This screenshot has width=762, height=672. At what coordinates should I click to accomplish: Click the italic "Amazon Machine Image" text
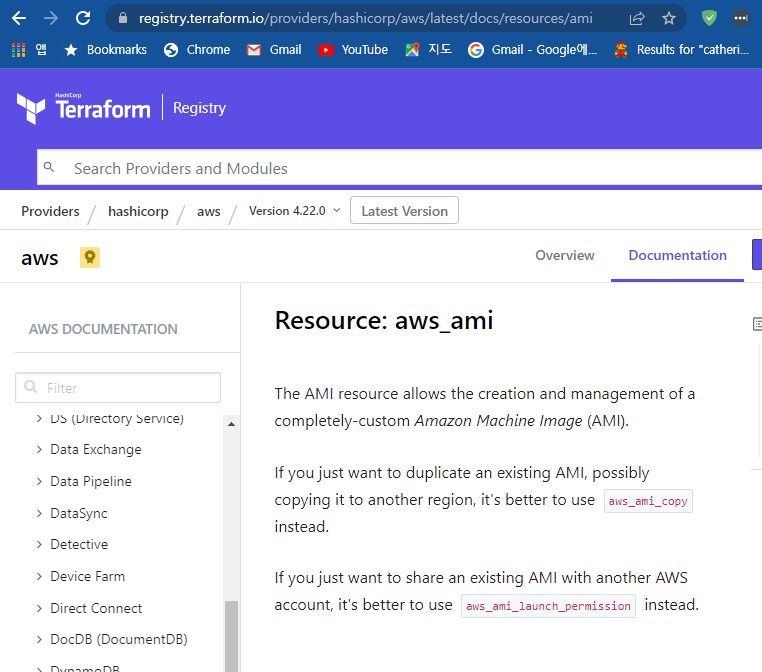click(x=498, y=421)
